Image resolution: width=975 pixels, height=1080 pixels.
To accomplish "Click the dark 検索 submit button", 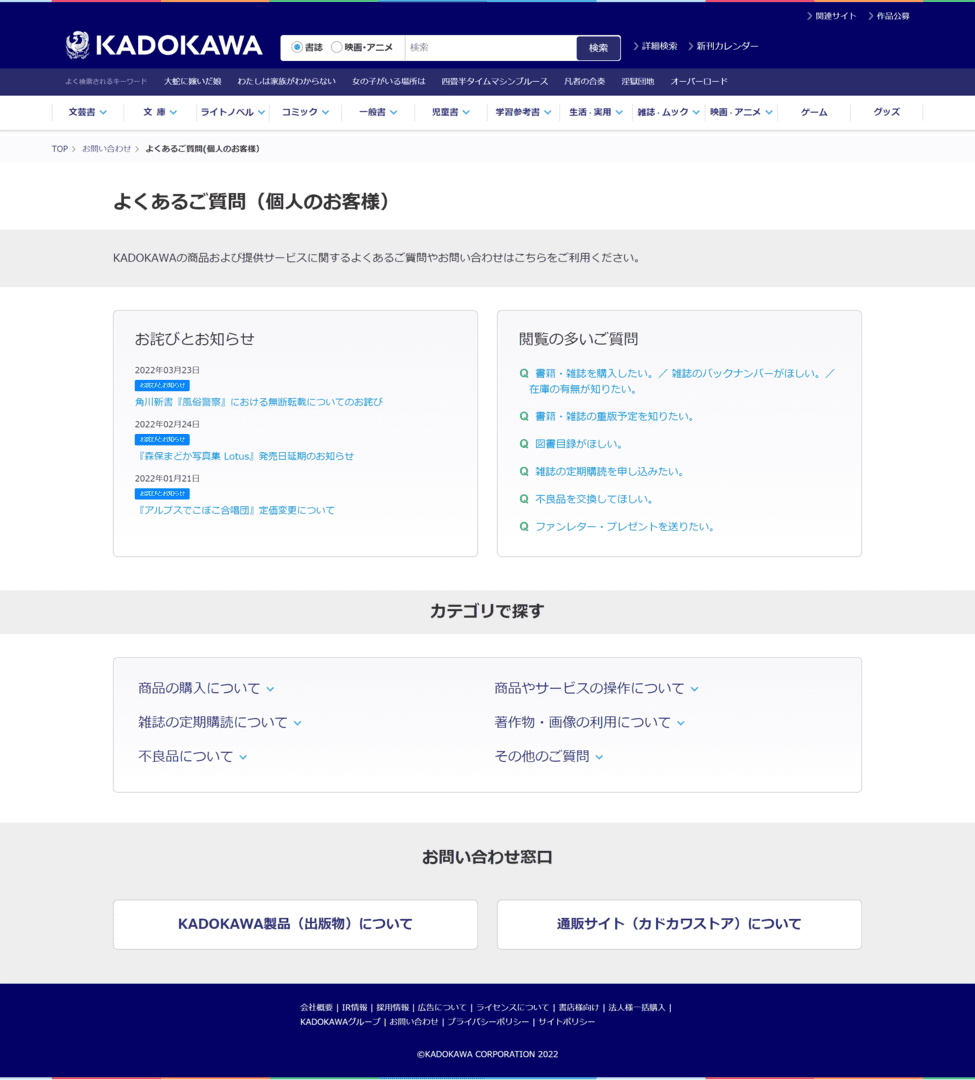I will [598, 48].
